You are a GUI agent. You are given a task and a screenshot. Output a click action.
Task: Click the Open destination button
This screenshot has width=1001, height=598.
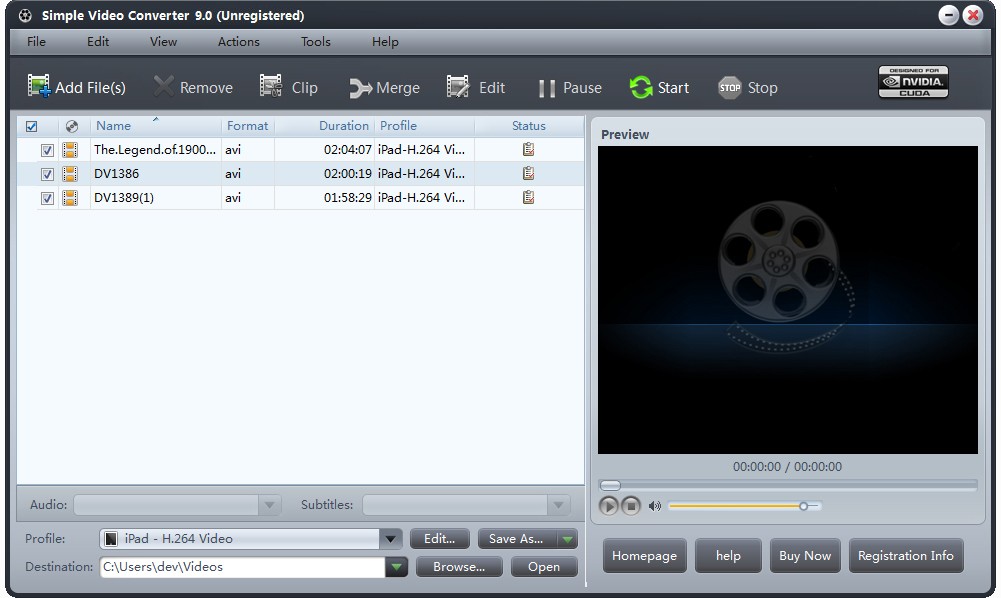(544, 567)
